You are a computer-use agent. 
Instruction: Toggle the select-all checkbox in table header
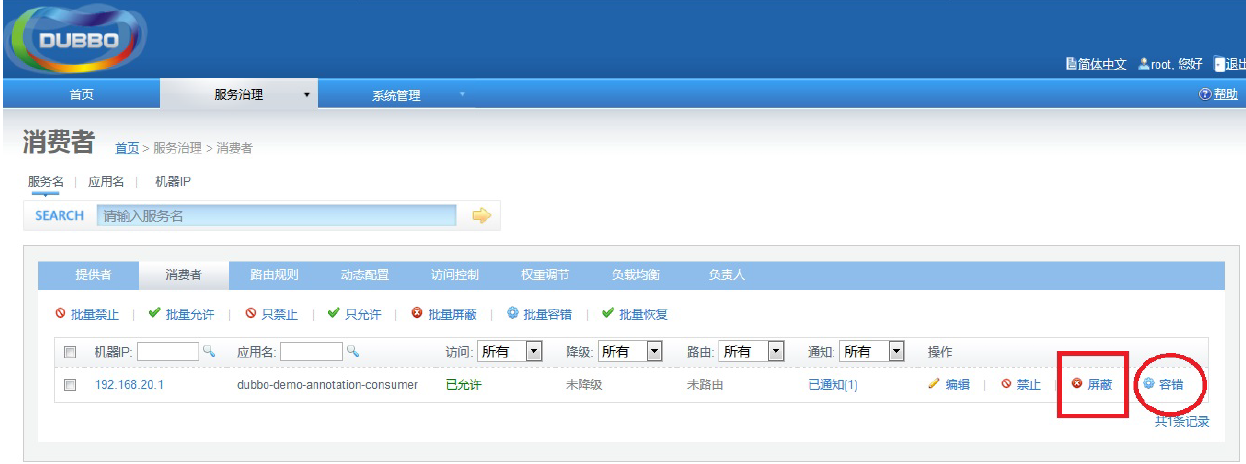click(x=70, y=352)
